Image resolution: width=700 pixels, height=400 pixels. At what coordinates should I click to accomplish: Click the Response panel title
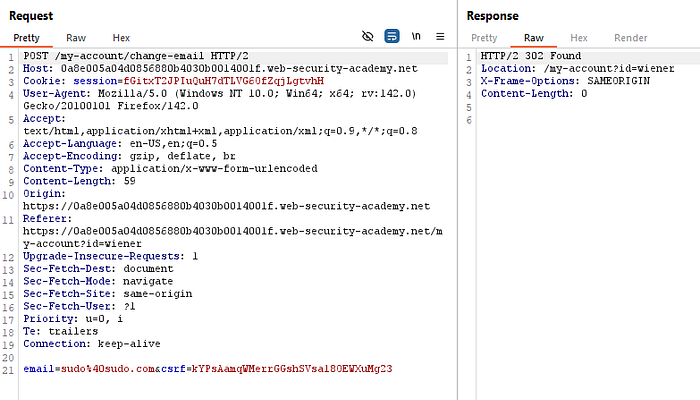click(x=492, y=16)
